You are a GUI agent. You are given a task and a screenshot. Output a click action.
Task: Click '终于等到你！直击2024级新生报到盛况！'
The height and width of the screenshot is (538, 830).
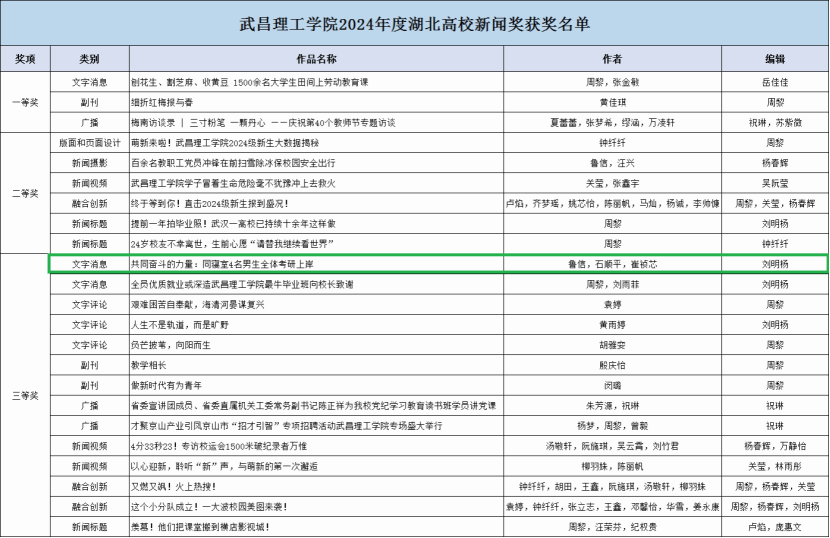pos(210,203)
